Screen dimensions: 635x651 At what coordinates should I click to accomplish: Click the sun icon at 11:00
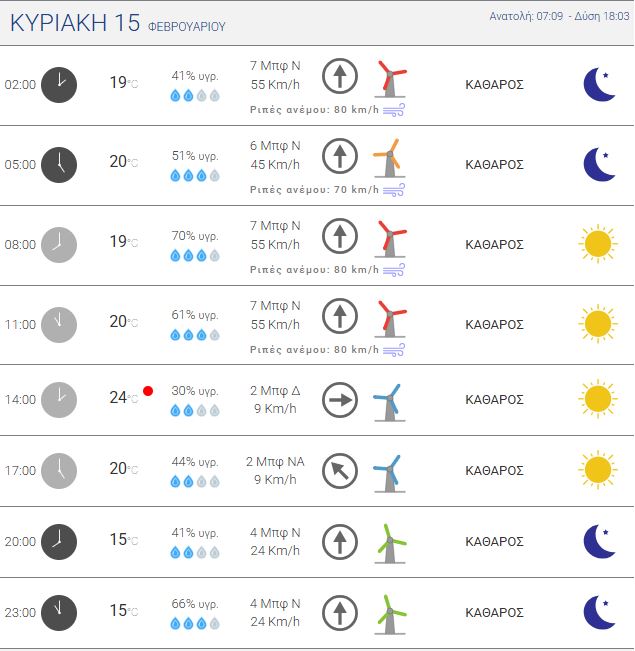pos(597,324)
